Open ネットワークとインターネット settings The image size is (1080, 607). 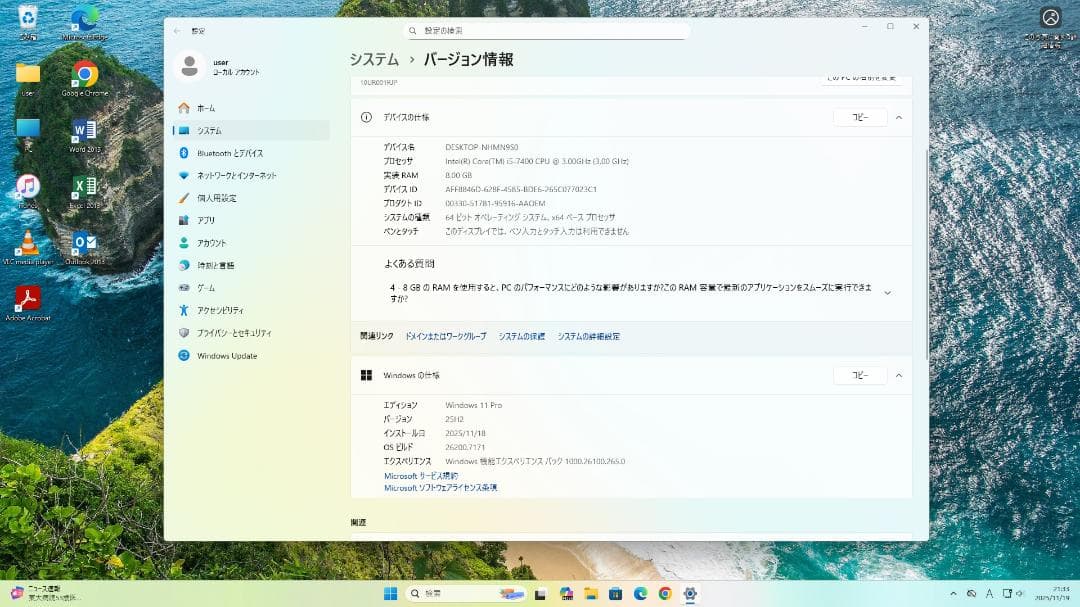tap(236, 175)
